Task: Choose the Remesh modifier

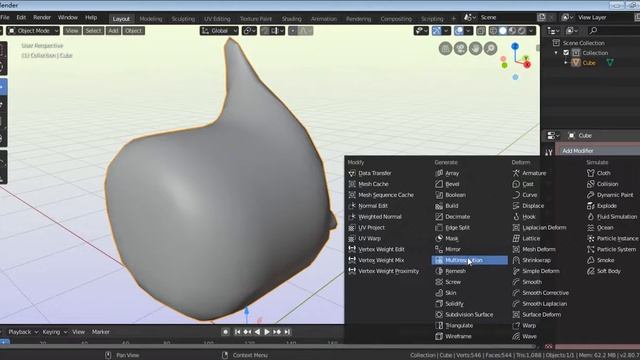Action: click(x=451, y=271)
